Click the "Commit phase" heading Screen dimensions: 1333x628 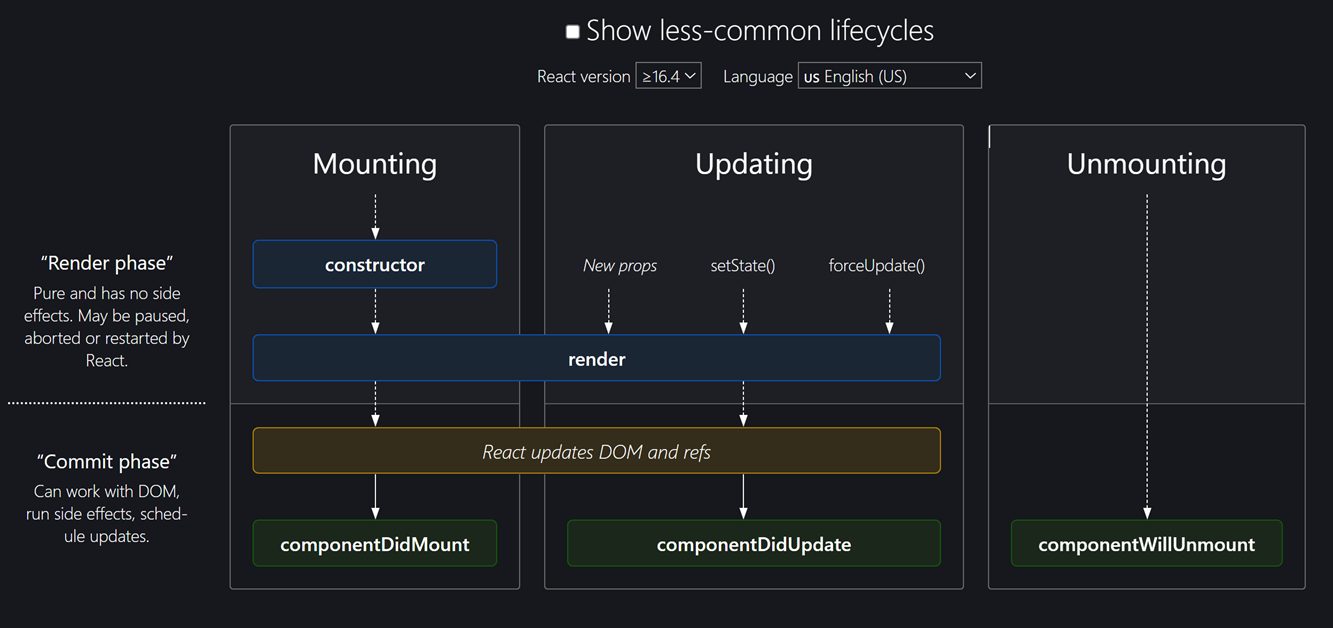(107, 462)
